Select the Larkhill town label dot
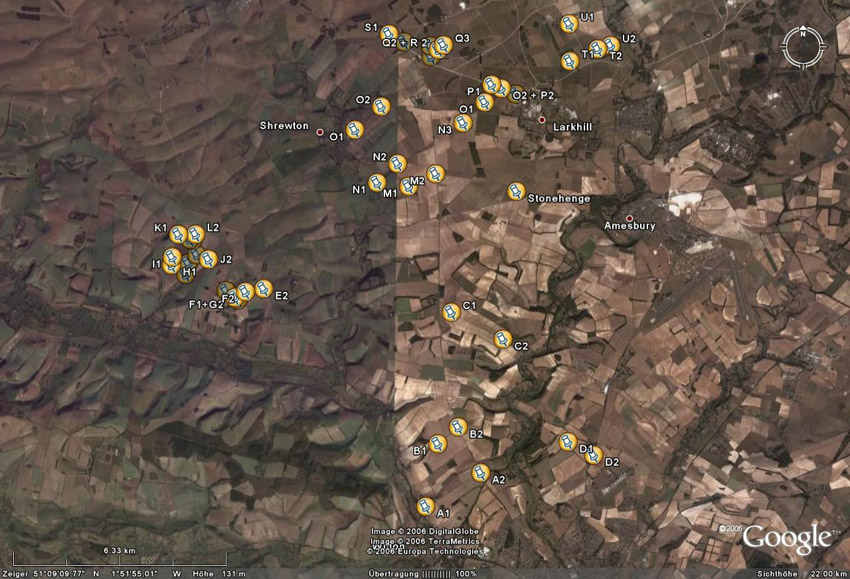The width and height of the screenshot is (850, 579). pyautogui.click(x=542, y=120)
